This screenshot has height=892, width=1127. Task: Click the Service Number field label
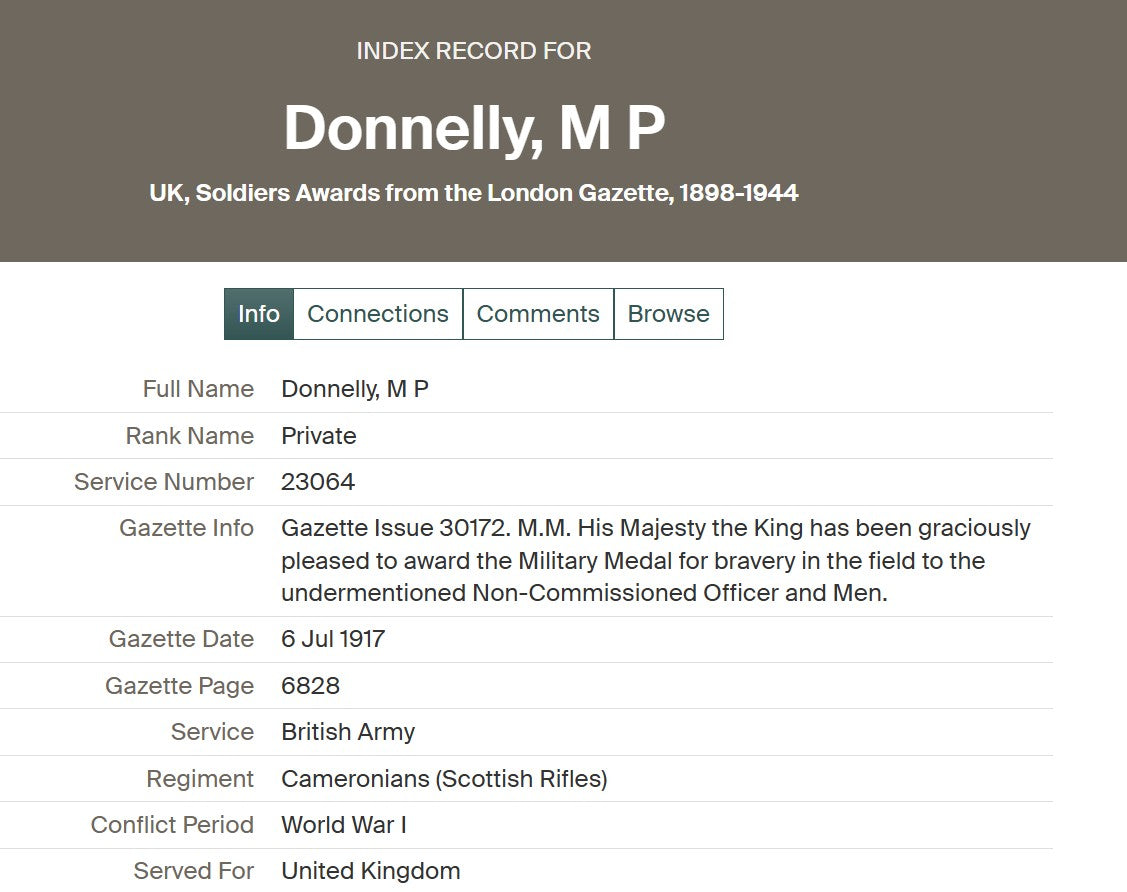point(164,482)
